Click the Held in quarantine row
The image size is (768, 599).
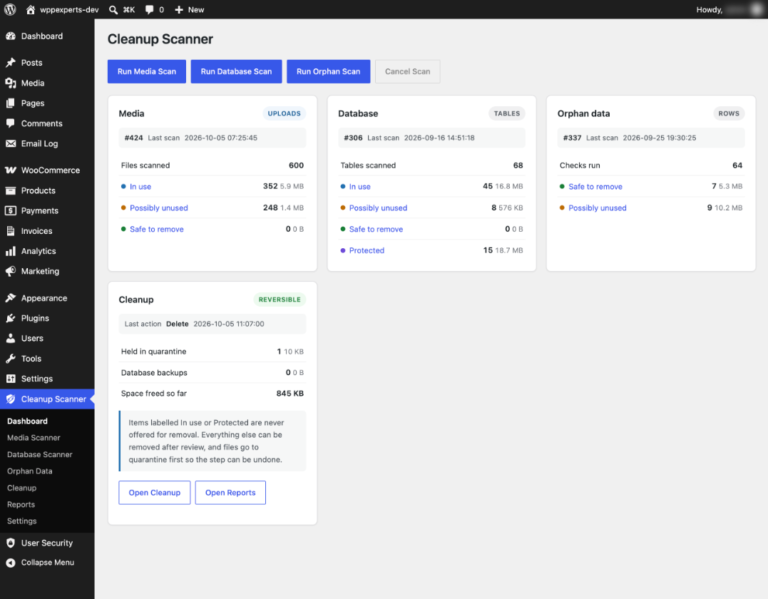tap(212, 351)
